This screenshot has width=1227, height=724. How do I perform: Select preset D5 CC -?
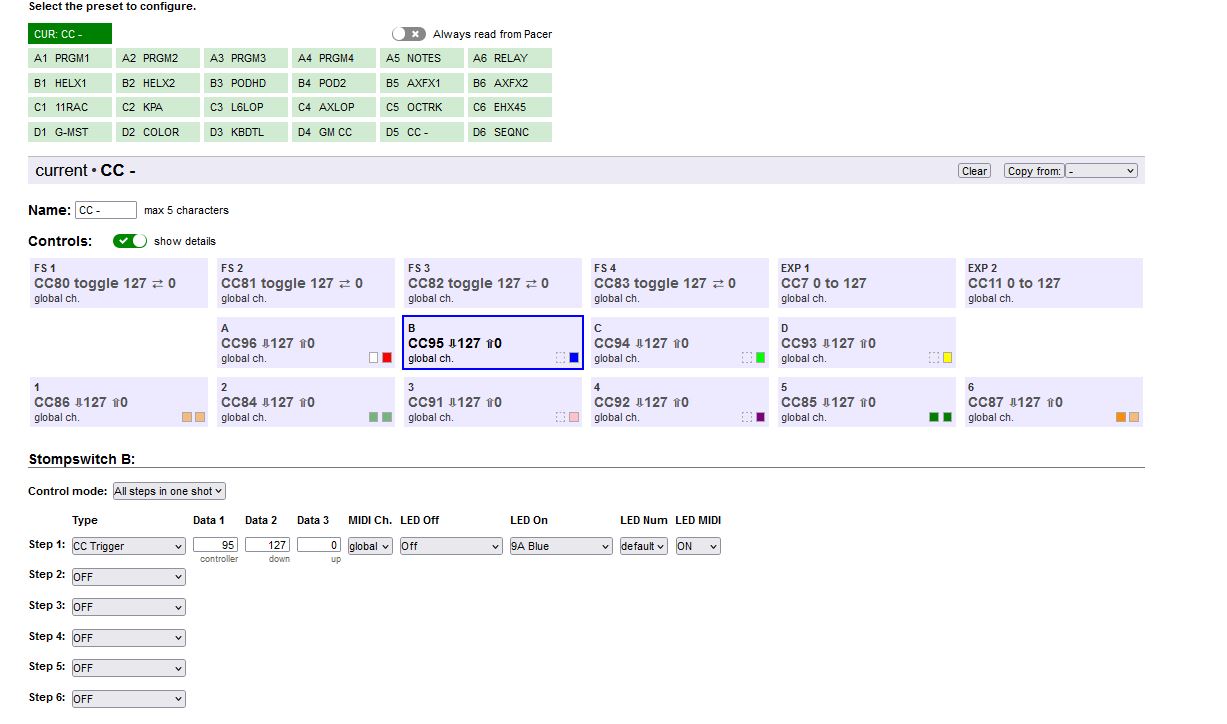click(x=422, y=132)
